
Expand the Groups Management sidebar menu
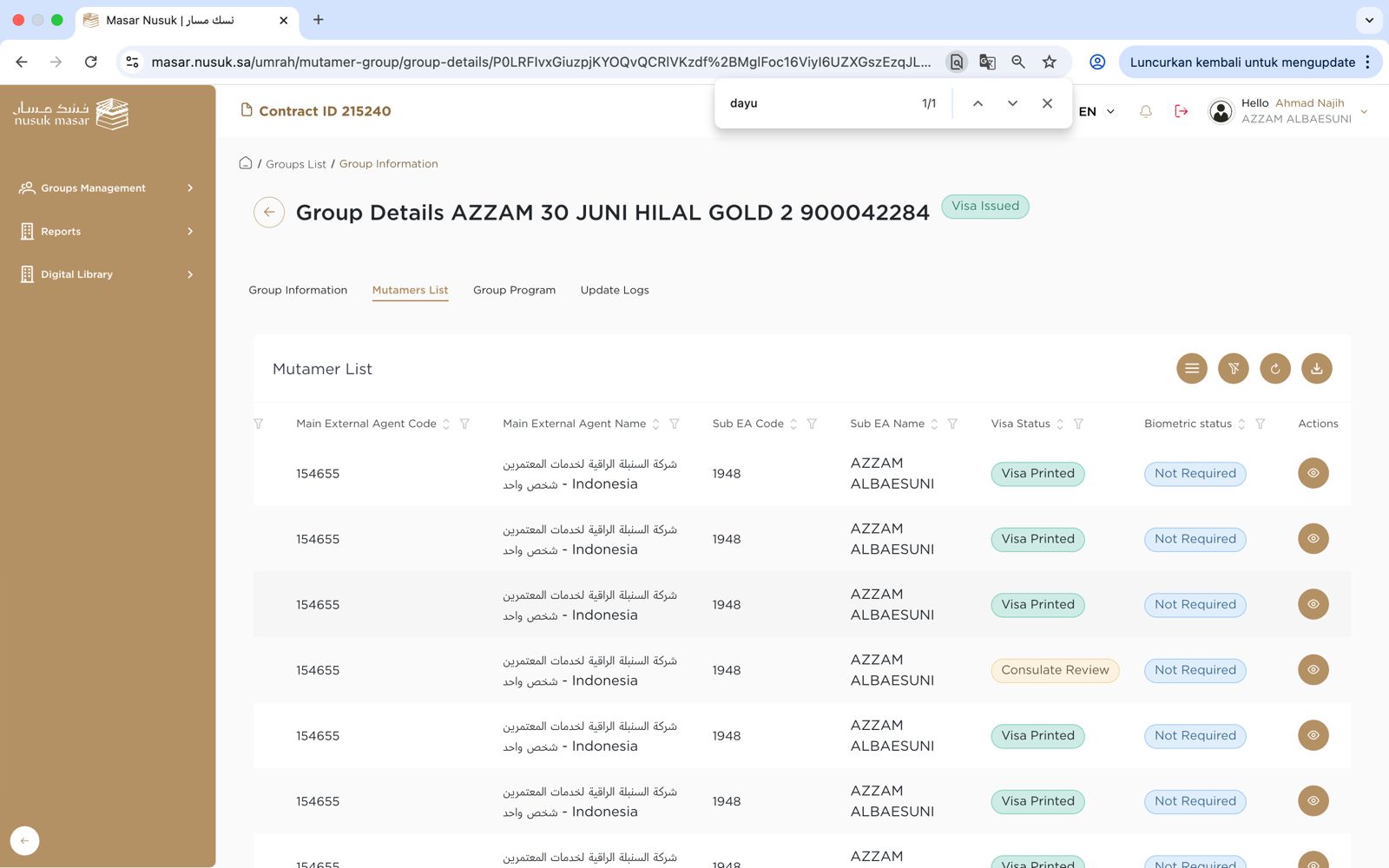click(x=106, y=188)
